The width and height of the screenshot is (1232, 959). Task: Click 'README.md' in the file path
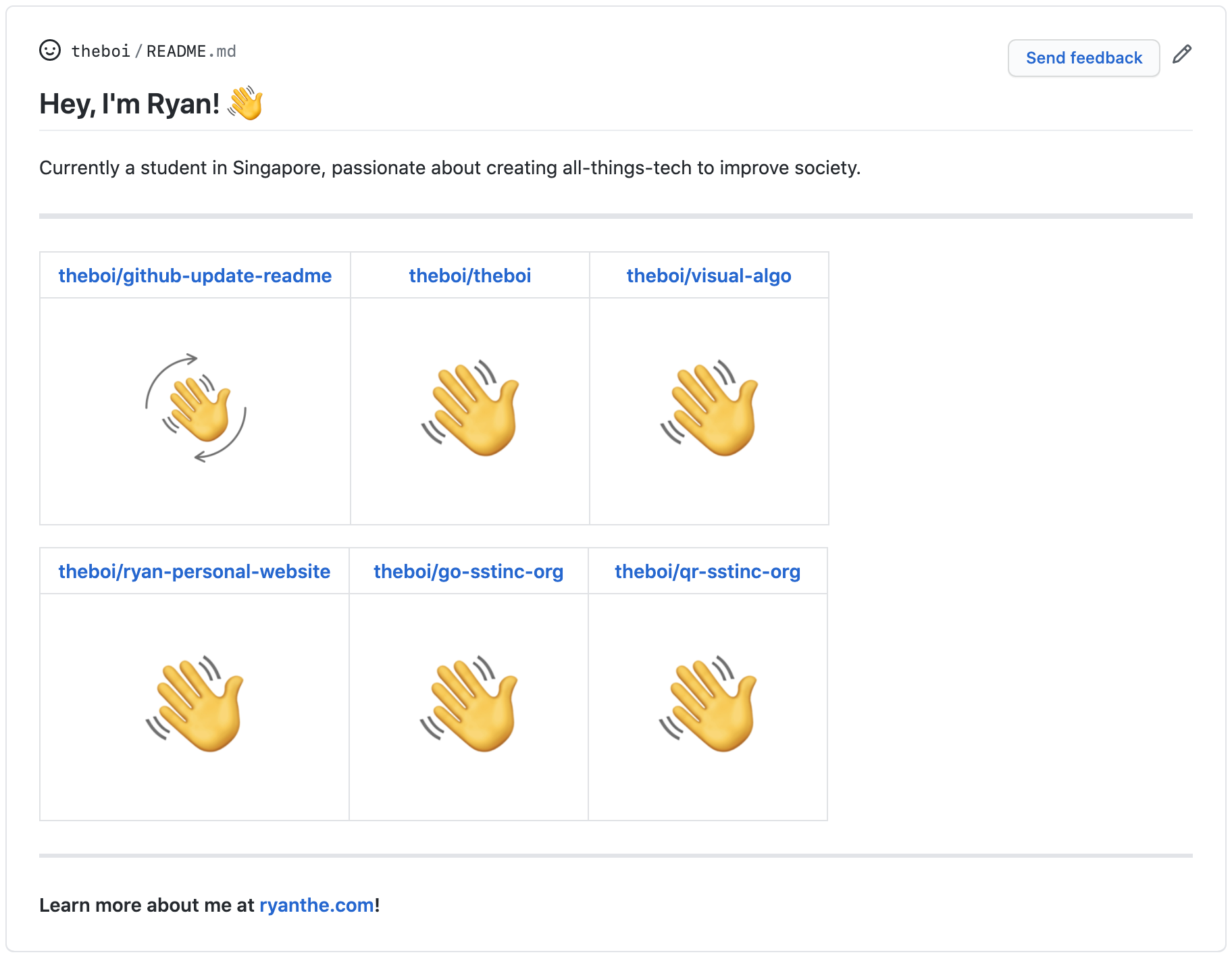tap(191, 51)
